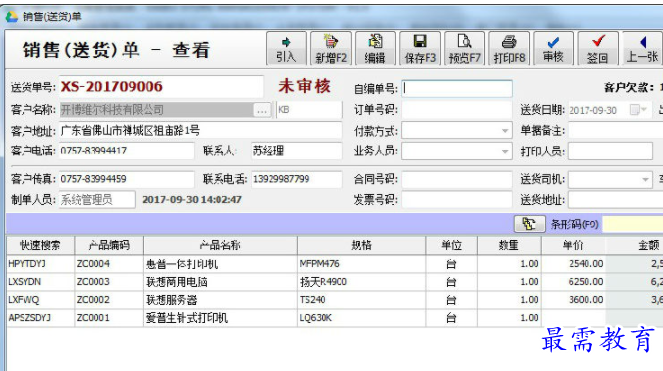Save document with 保存F3 button

click(420, 49)
